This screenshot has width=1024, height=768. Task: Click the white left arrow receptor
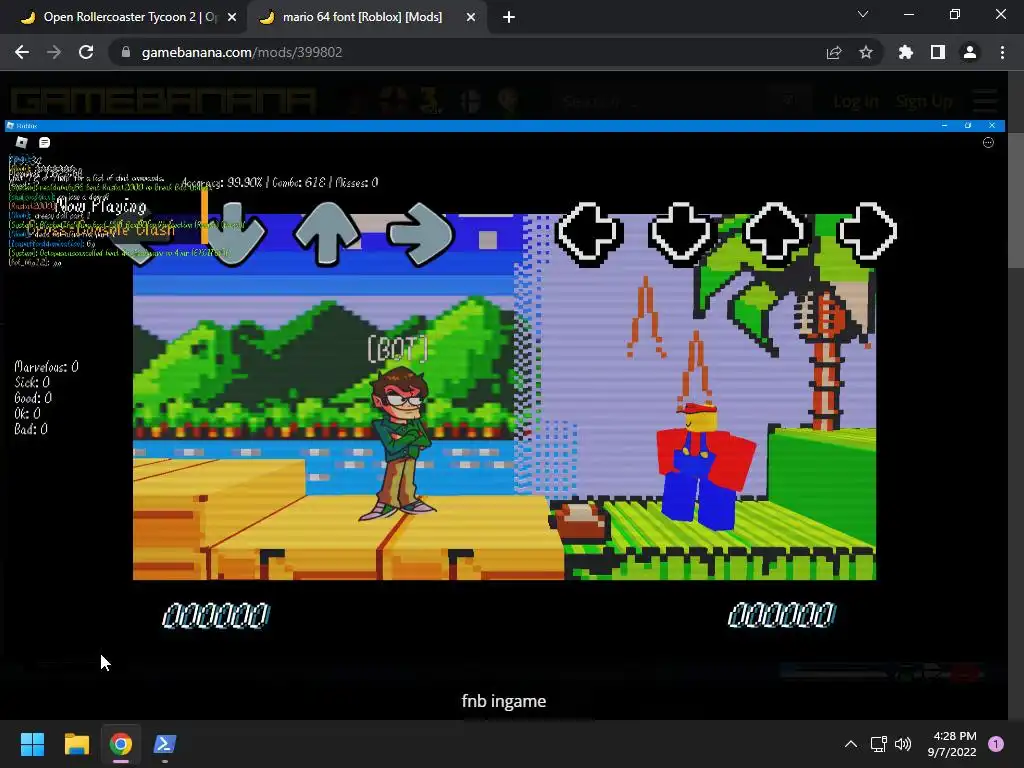[589, 234]
